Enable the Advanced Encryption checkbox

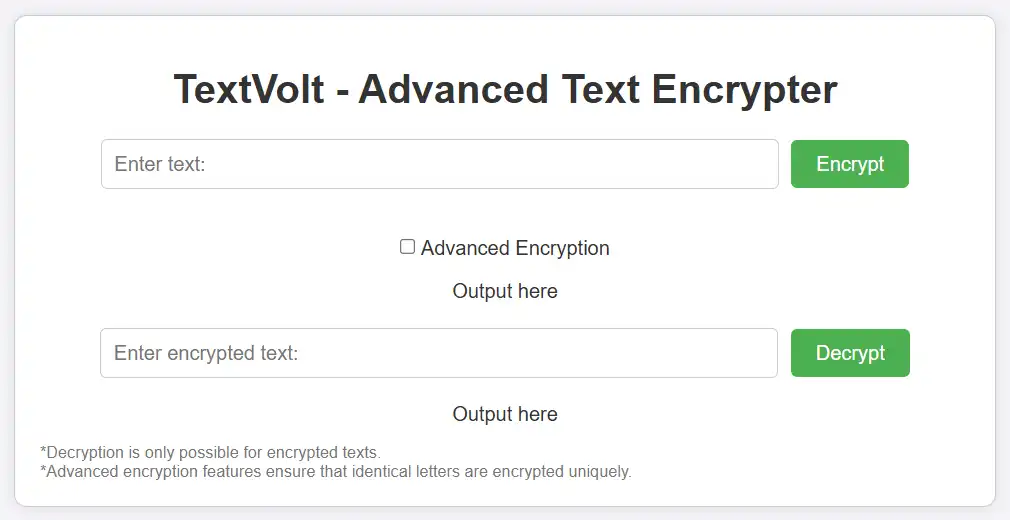408,247
